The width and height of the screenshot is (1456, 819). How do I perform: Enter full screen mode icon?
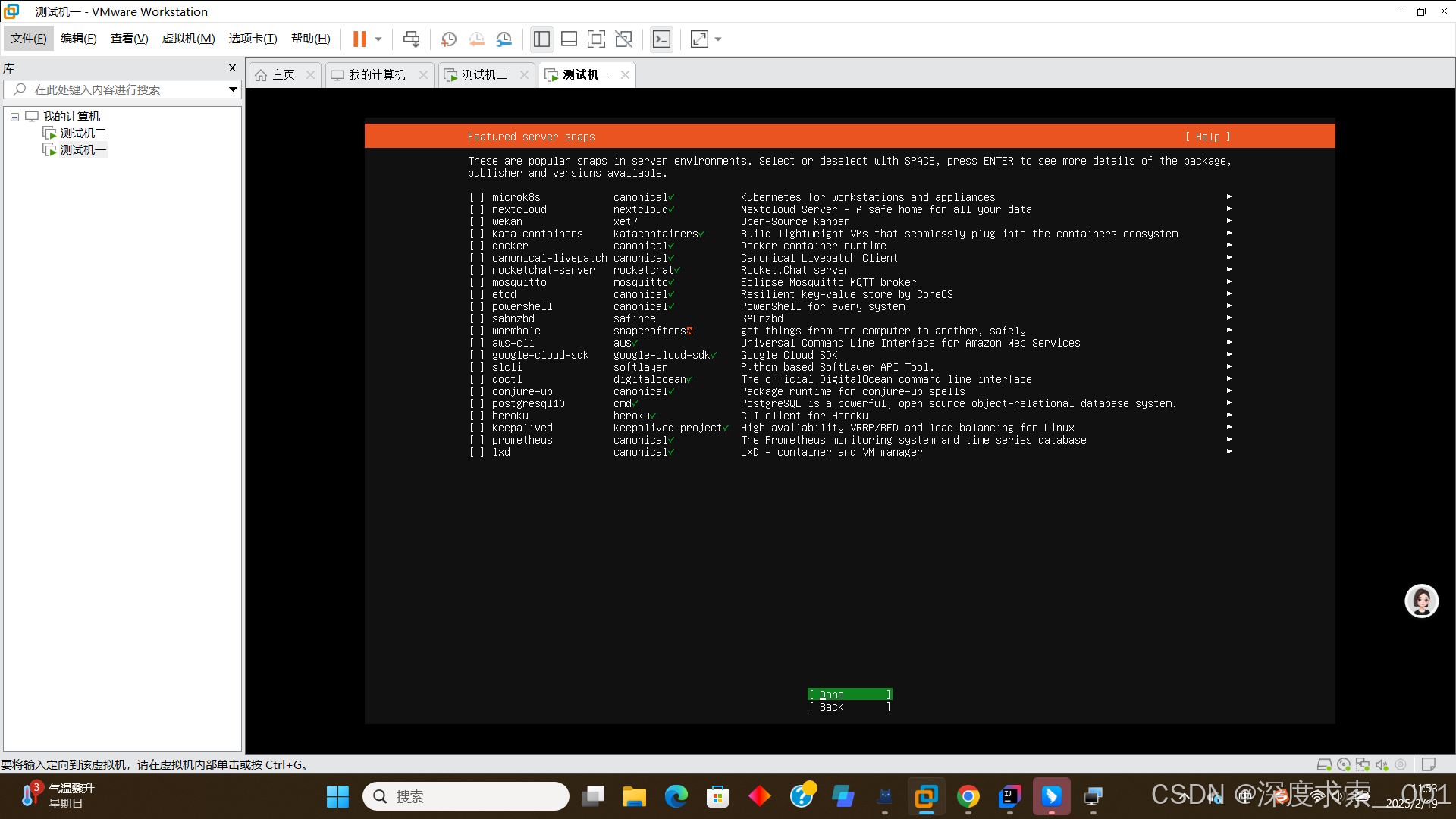coord(596,39)
